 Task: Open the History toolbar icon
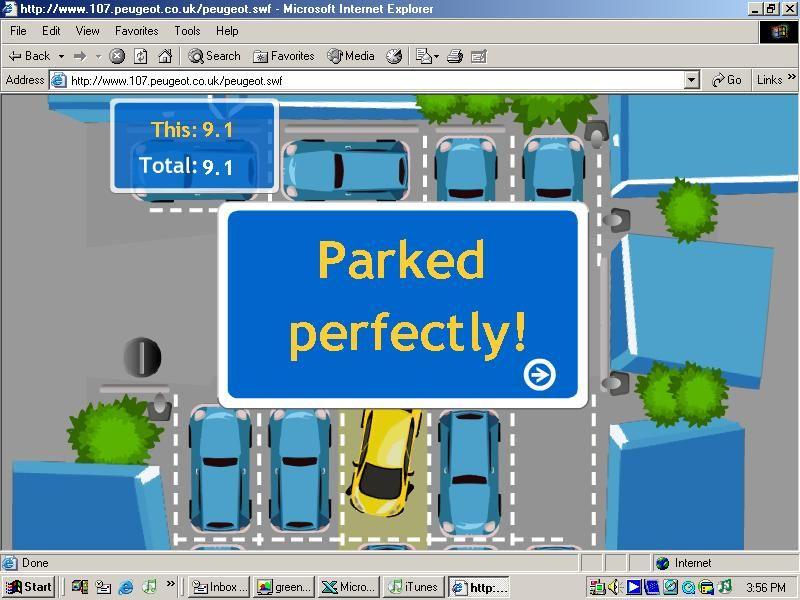pos(394,57)
